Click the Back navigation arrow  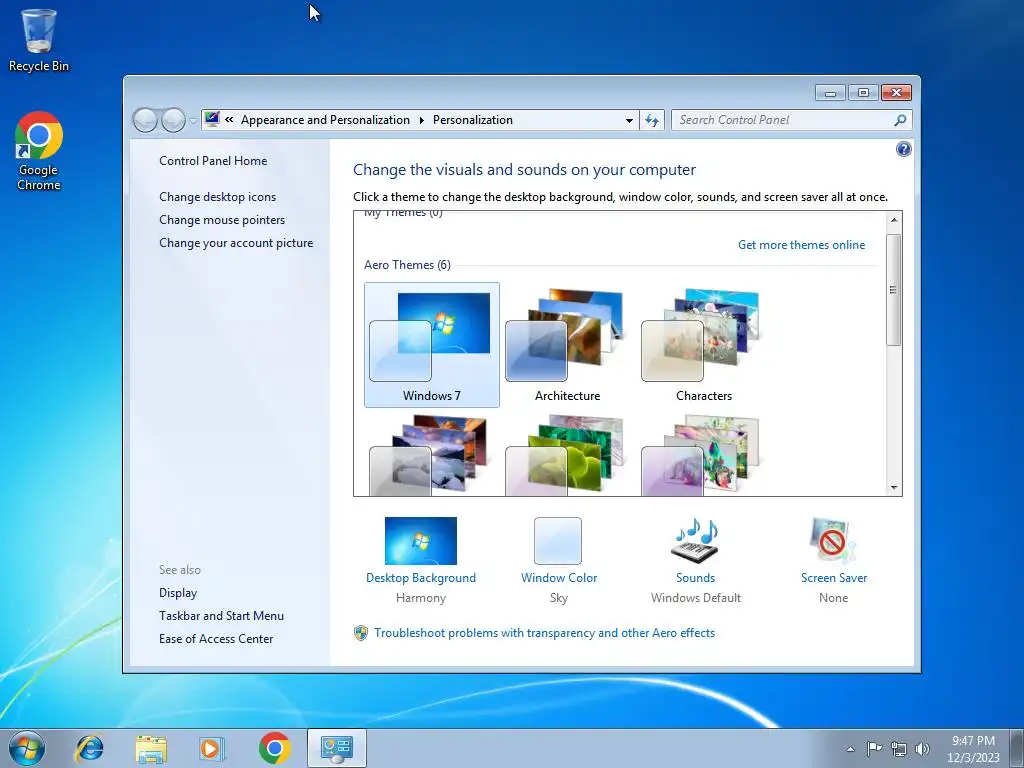[145, 120]
